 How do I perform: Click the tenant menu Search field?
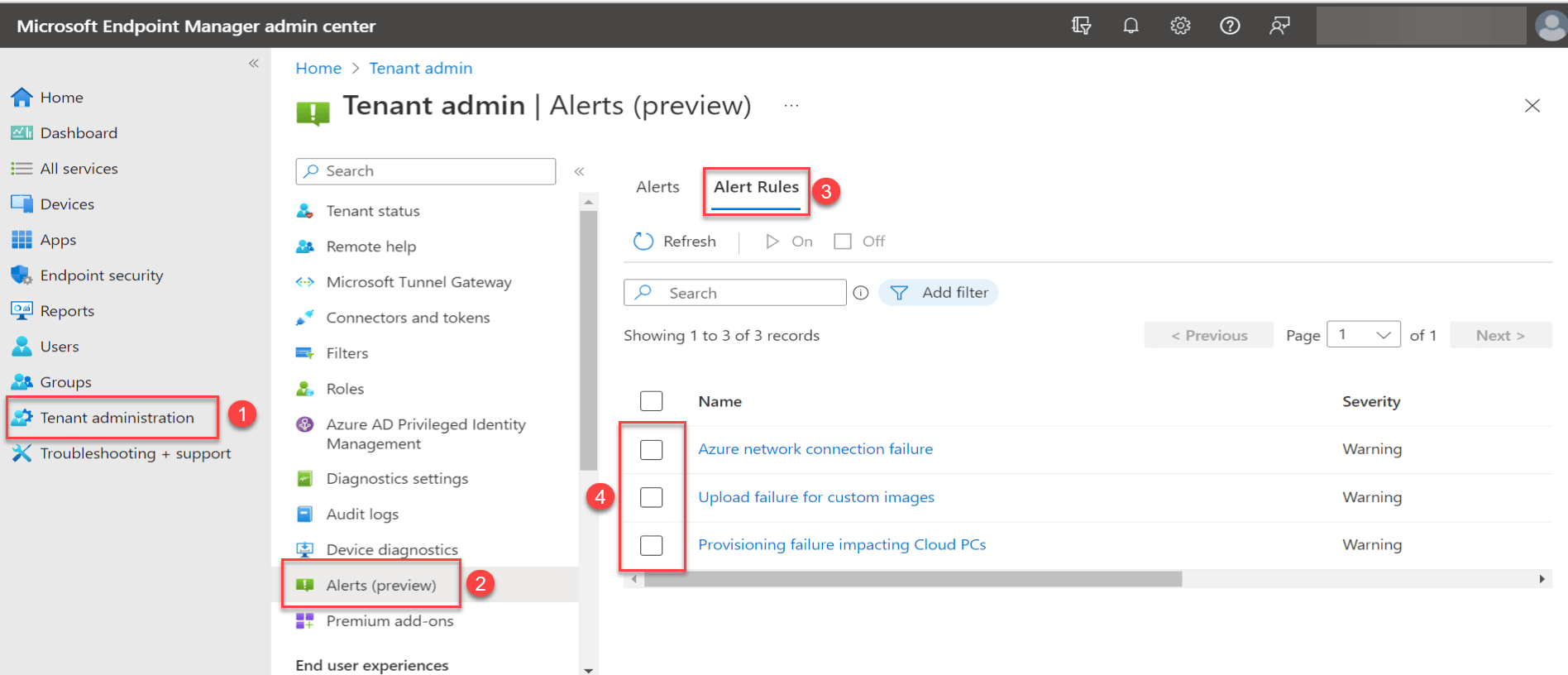pos(426,171)
